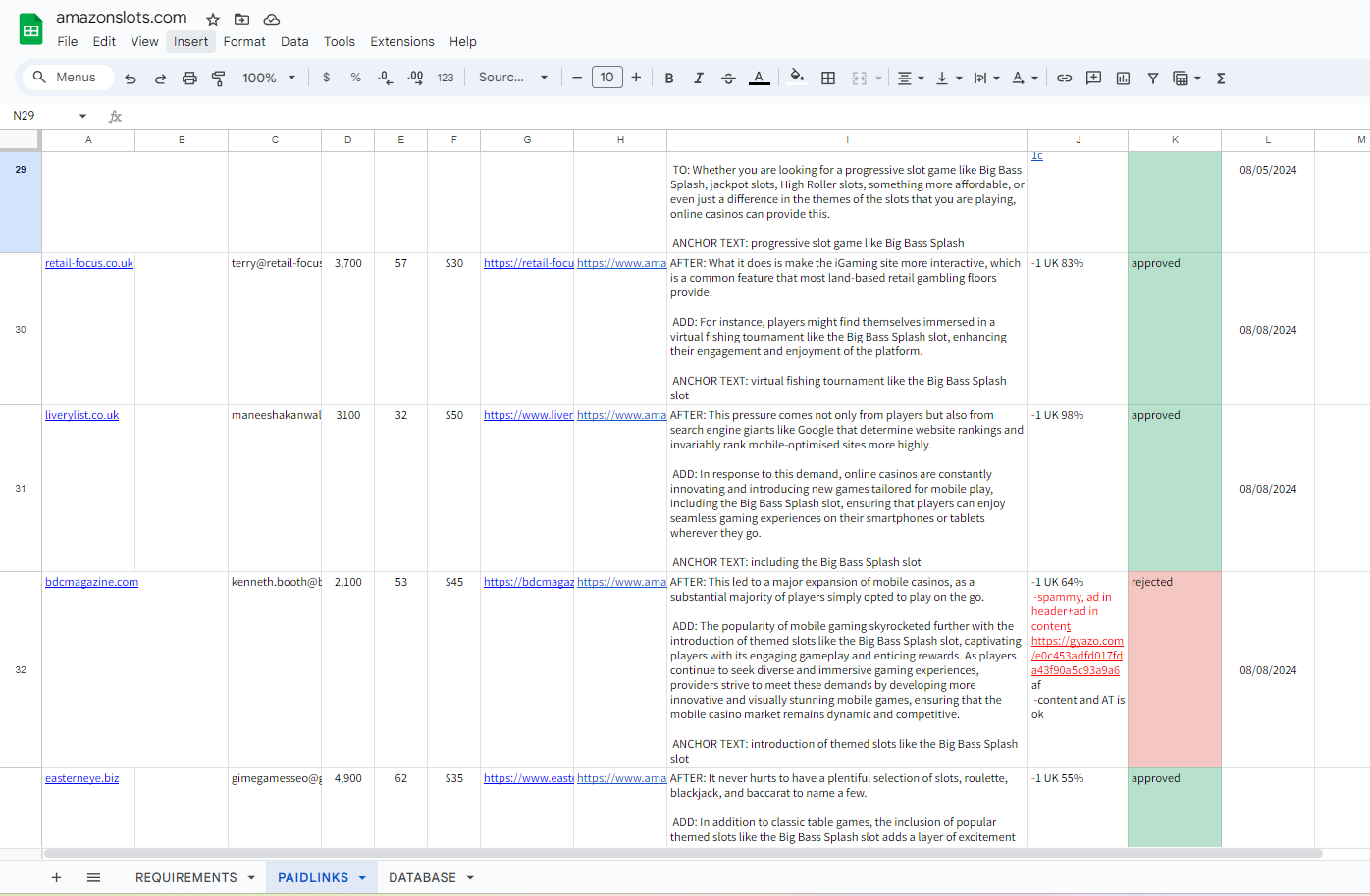This screenshot has height=896, width=1370.
Task: Expand the merge cells options arrow
Action: pyautogui.click(x=878, y=79)
